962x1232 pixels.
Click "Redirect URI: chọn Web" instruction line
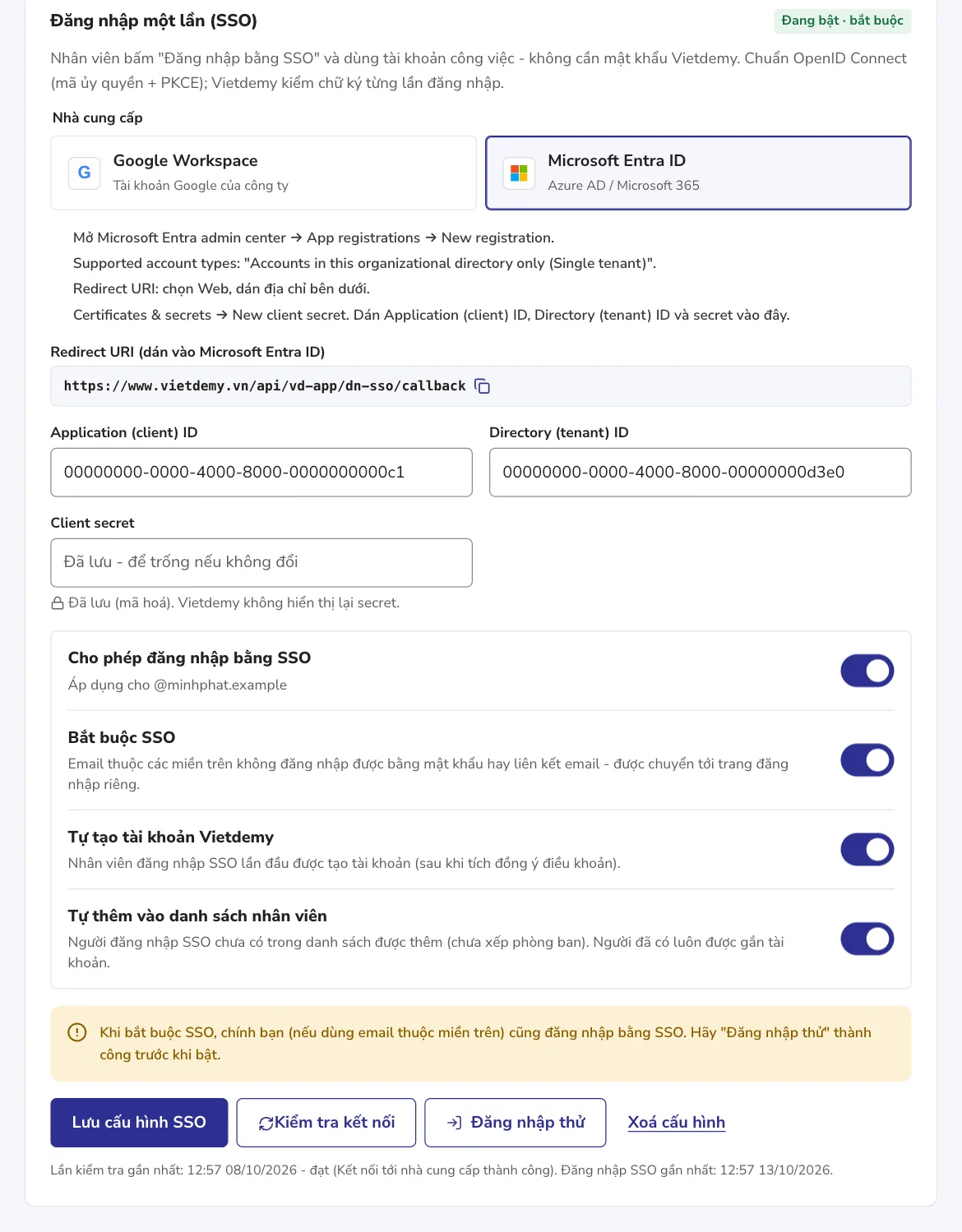coord(221,288)
